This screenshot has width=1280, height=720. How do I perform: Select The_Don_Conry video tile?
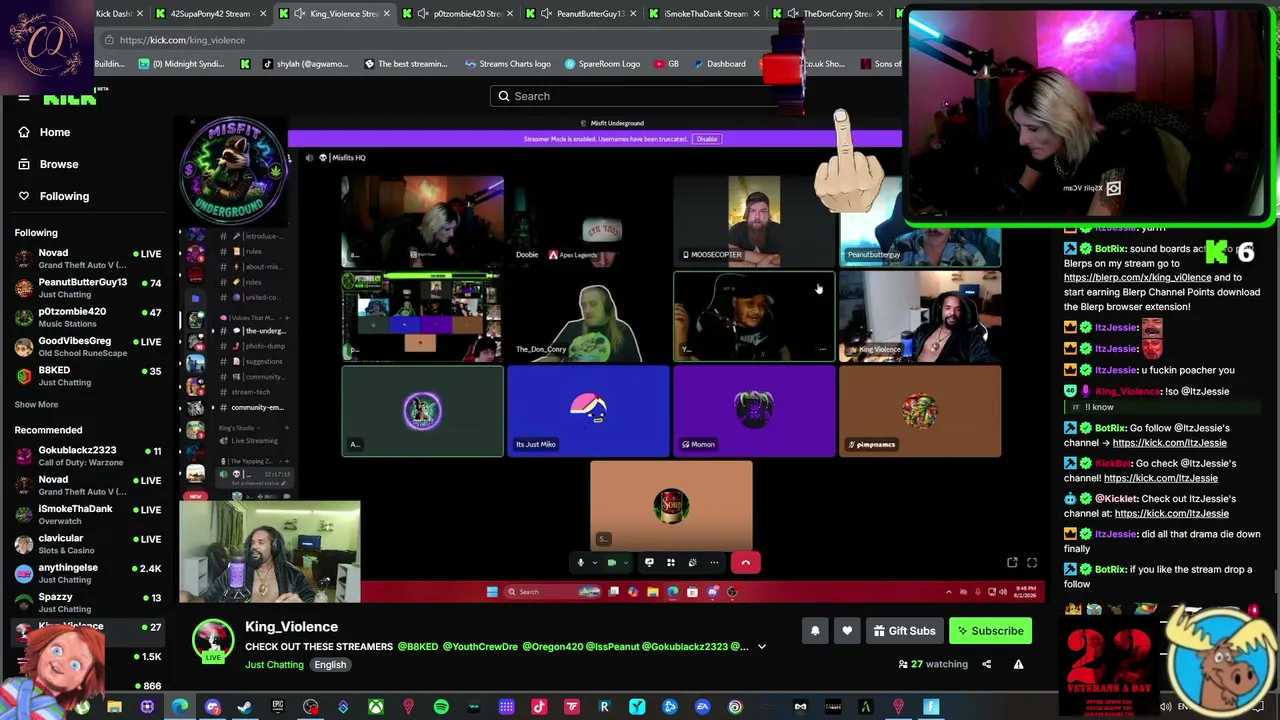[589, 316]
